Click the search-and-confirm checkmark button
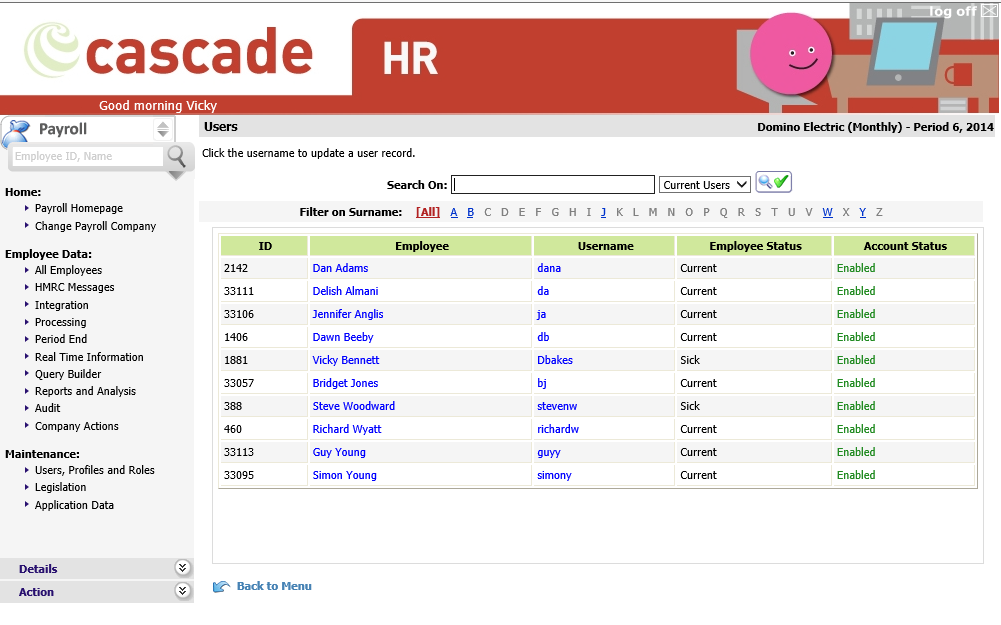Viewport: 1001px width, 625px height. click(x=774, y=183)
